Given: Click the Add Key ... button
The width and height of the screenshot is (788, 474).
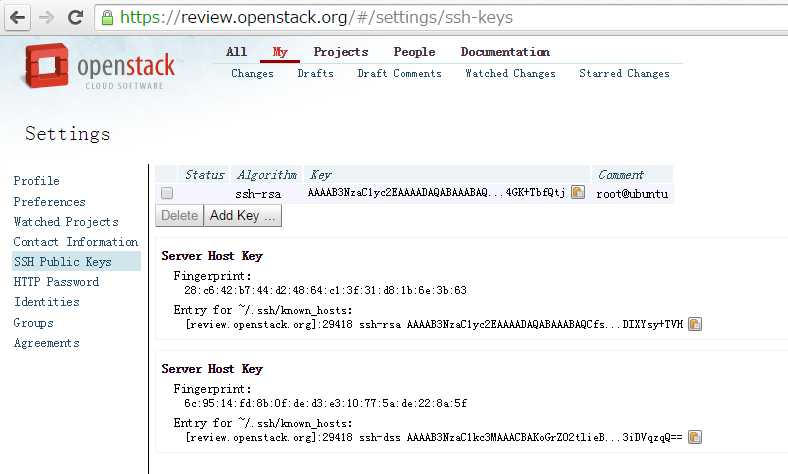Looking at the screenshot, I should point(243,216).
